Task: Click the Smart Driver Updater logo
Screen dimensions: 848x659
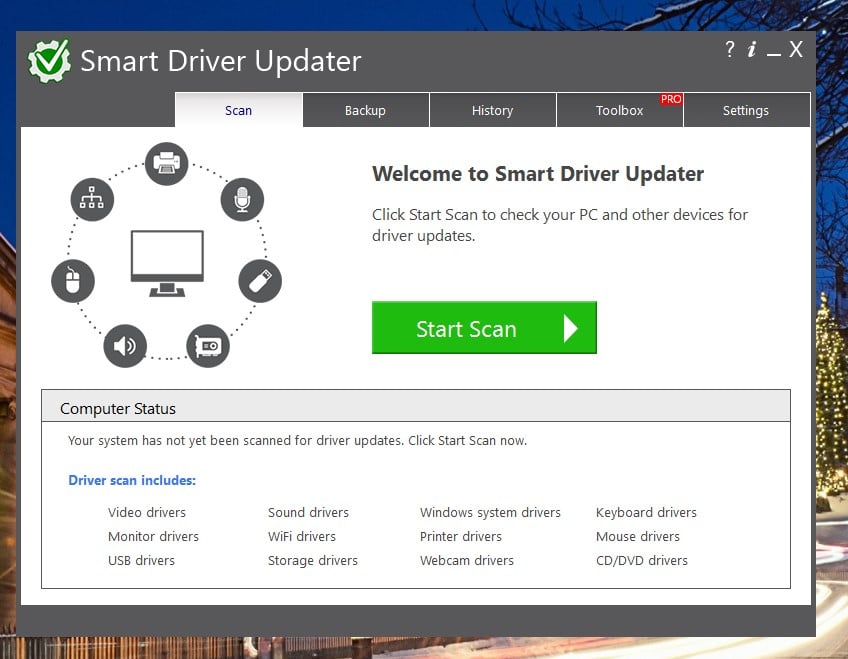Action: (x=49, y=61)
